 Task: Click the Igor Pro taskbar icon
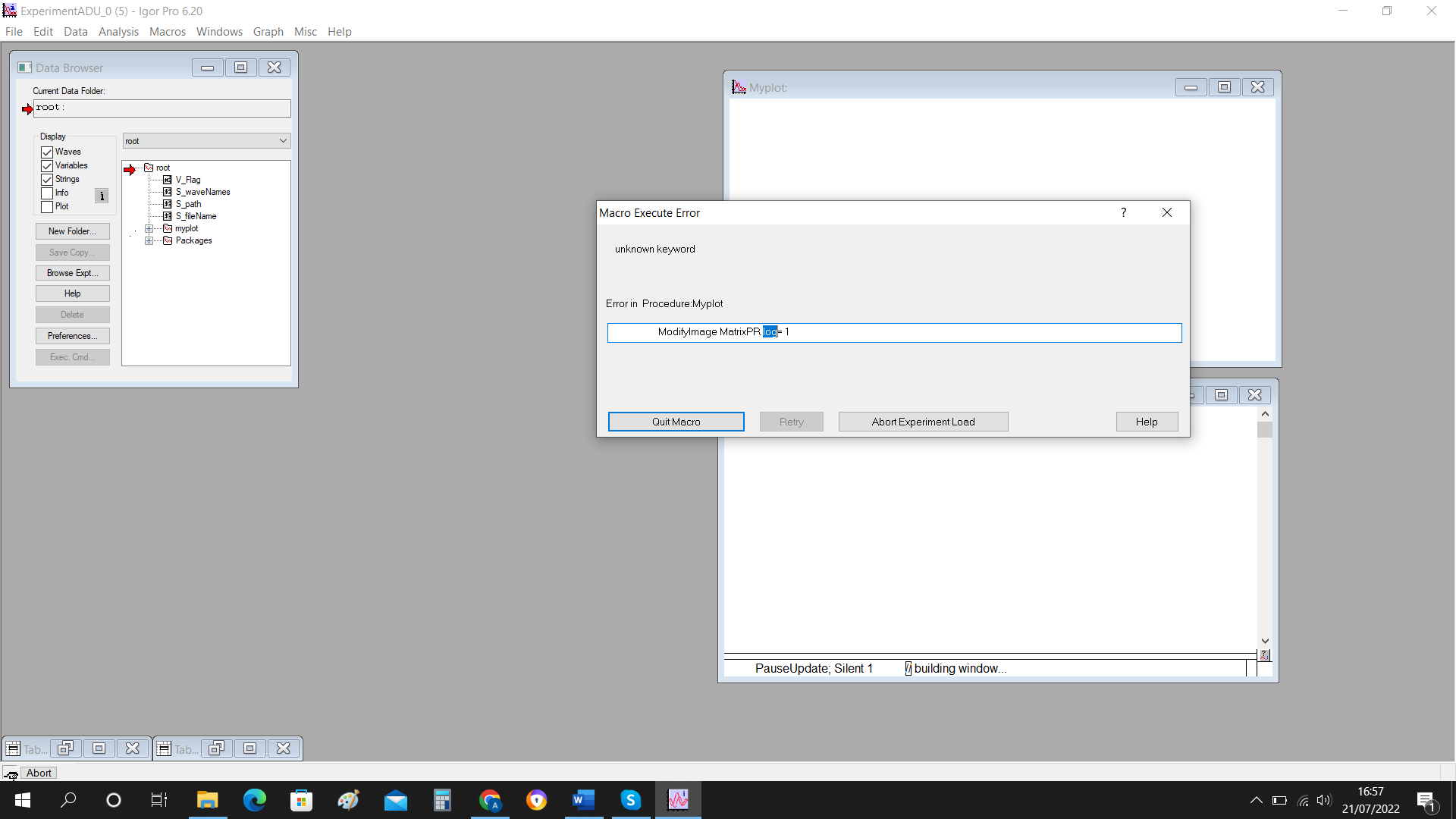coord(678,800)
